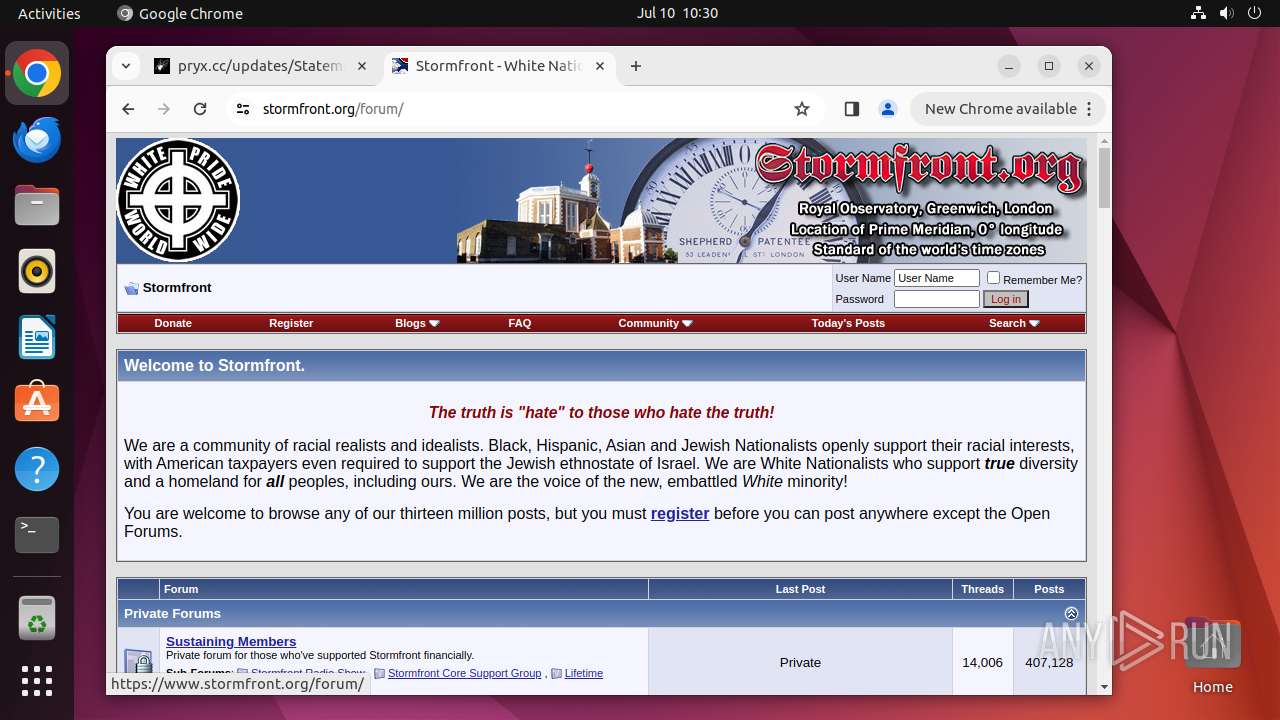Go back to the previous page
Screen dimensions: 1280x720
(128, 109)
